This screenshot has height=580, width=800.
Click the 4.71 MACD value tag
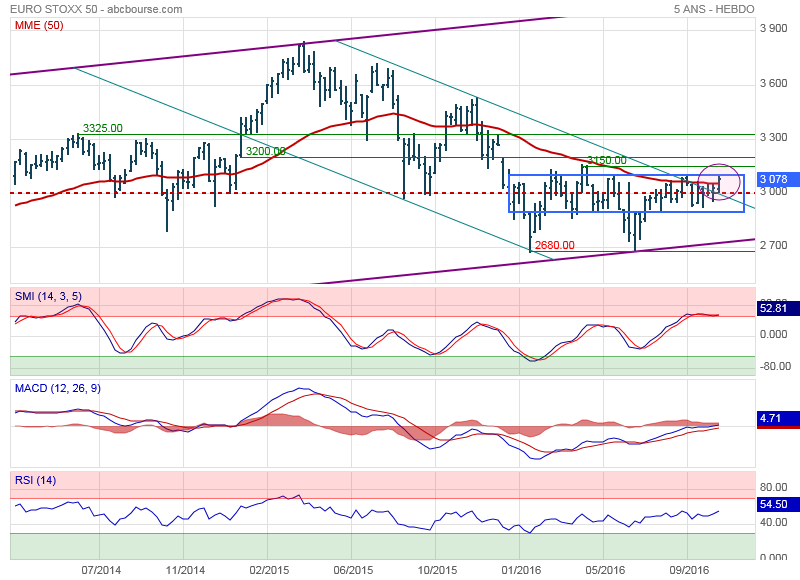(777, 418)
